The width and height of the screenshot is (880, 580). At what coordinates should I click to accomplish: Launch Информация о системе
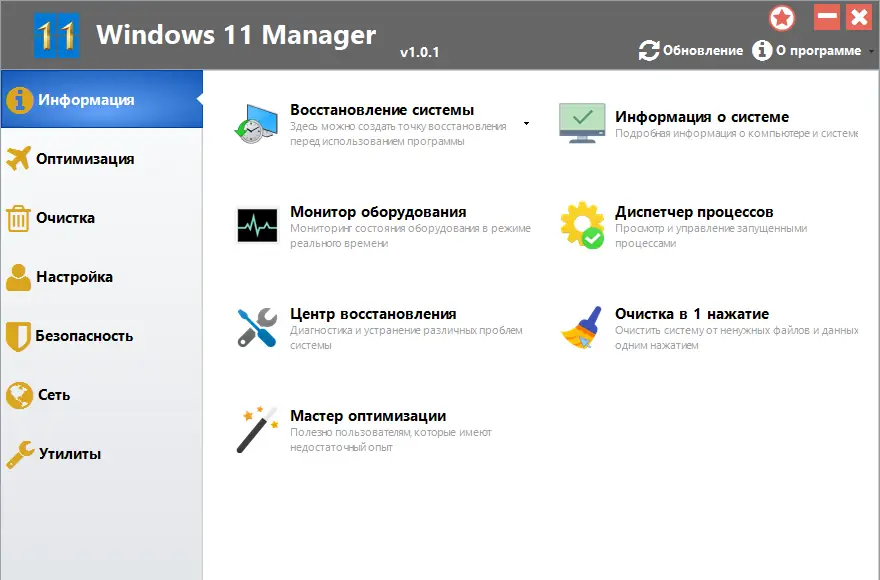pos(702,117)
